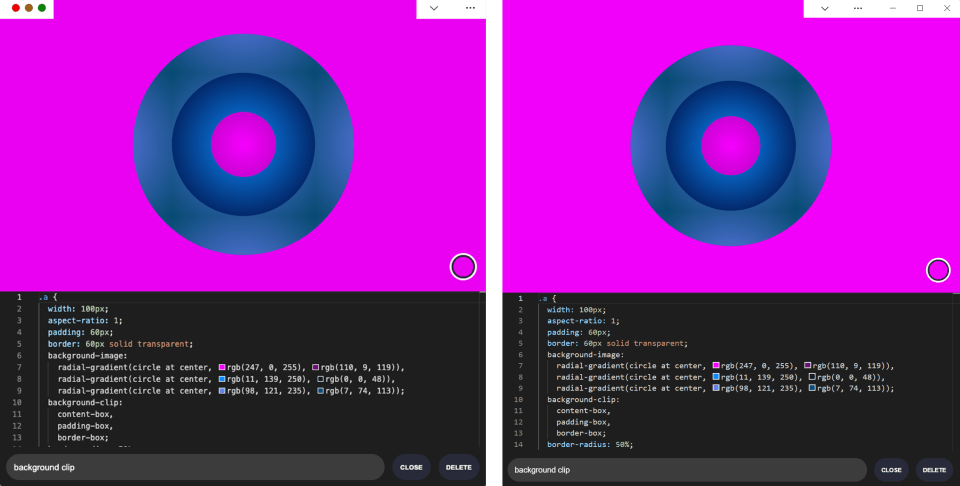Focus the 'background clip' name field, left window
Image resolution: width=960 pixels, height=486 pixels.
point(195,467)
